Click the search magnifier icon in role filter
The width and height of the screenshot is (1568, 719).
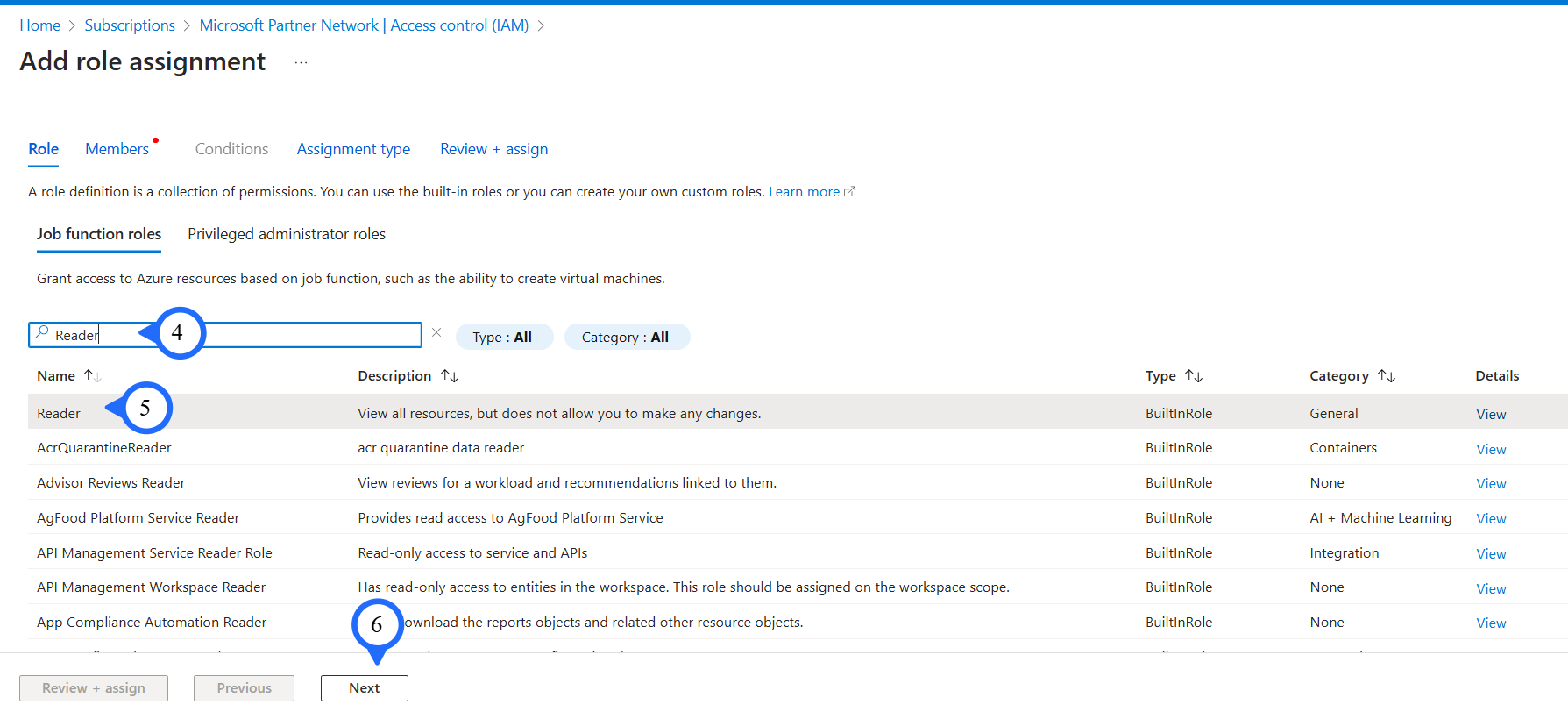[41, 334]
